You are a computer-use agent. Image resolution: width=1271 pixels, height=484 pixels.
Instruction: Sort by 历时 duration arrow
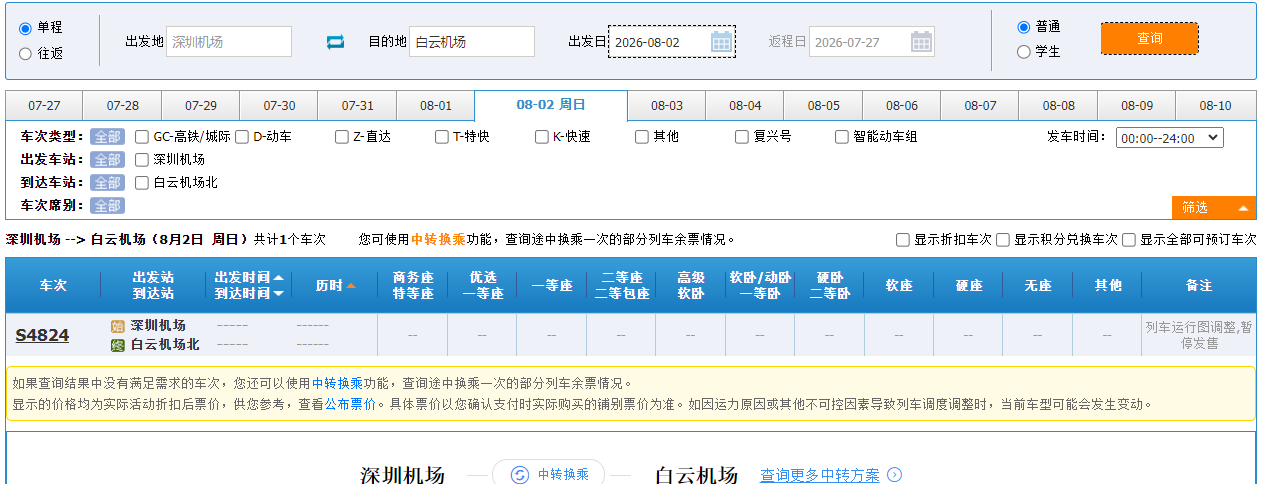351,286
